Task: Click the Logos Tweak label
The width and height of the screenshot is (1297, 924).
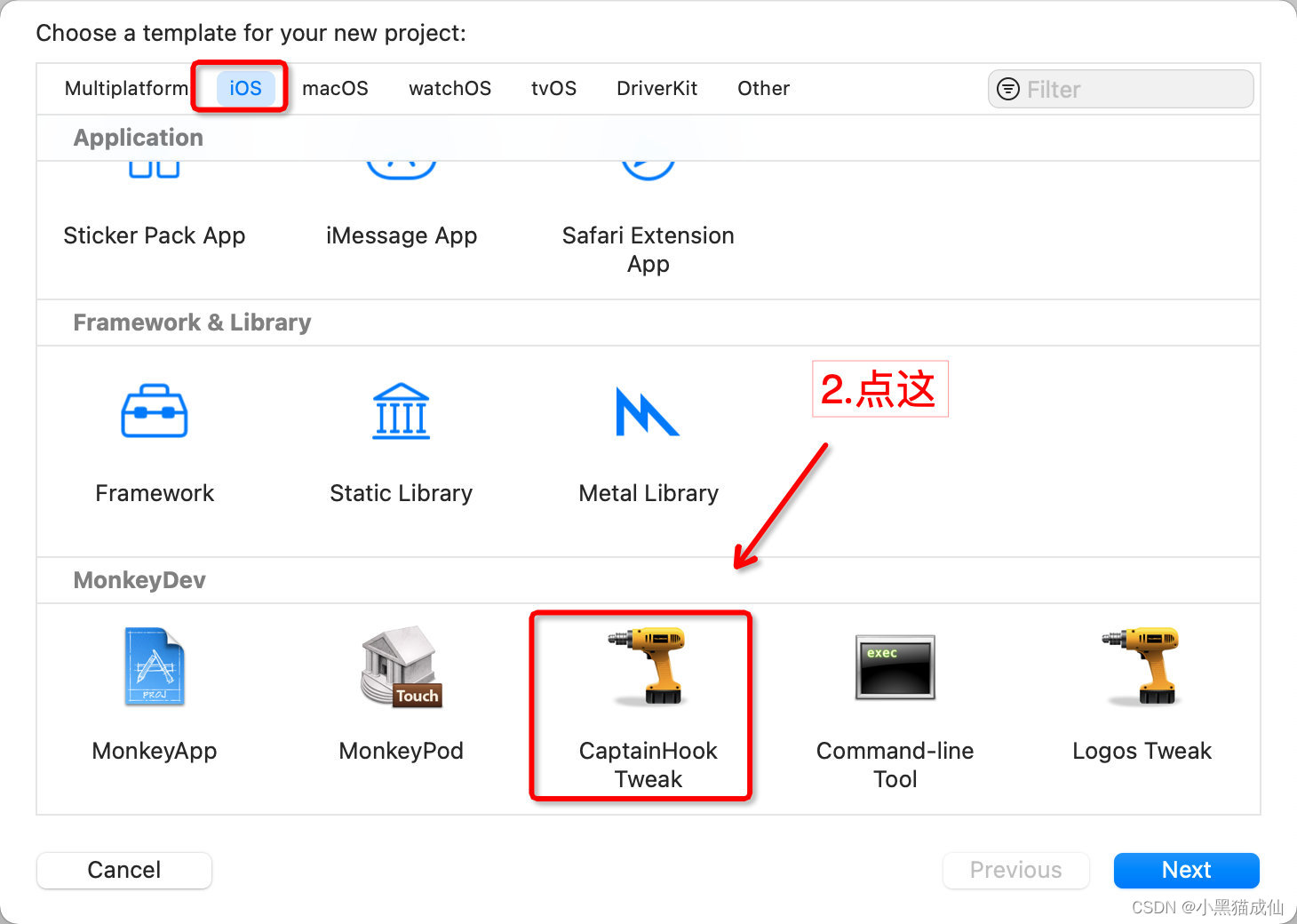Action: click(1142, 751)
